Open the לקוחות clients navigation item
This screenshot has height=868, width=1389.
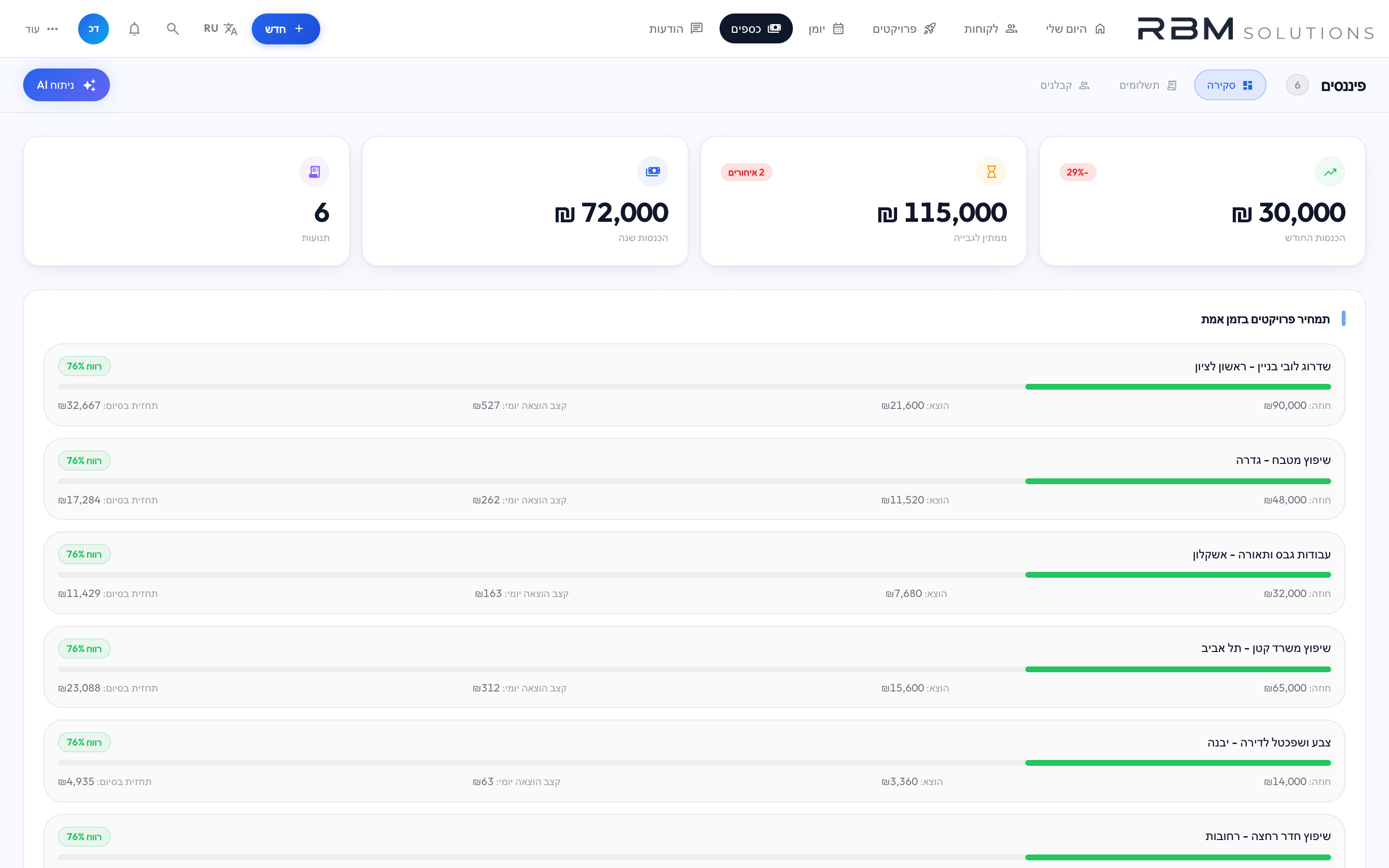pyautogui.click(x=990, y=29)
